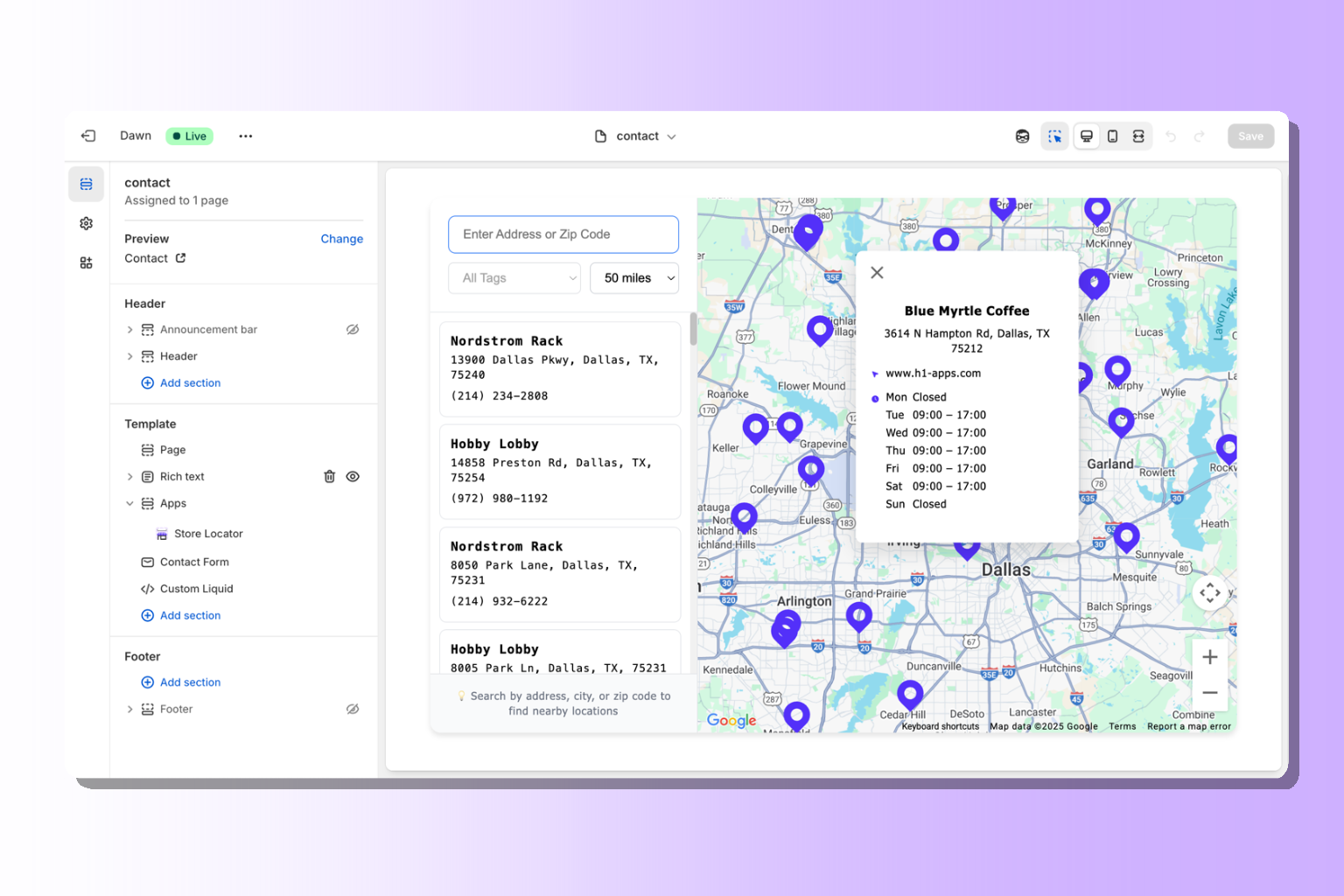Open map Keyboard shortcuts
The image size is (1344, 896).
click(941, 726)
